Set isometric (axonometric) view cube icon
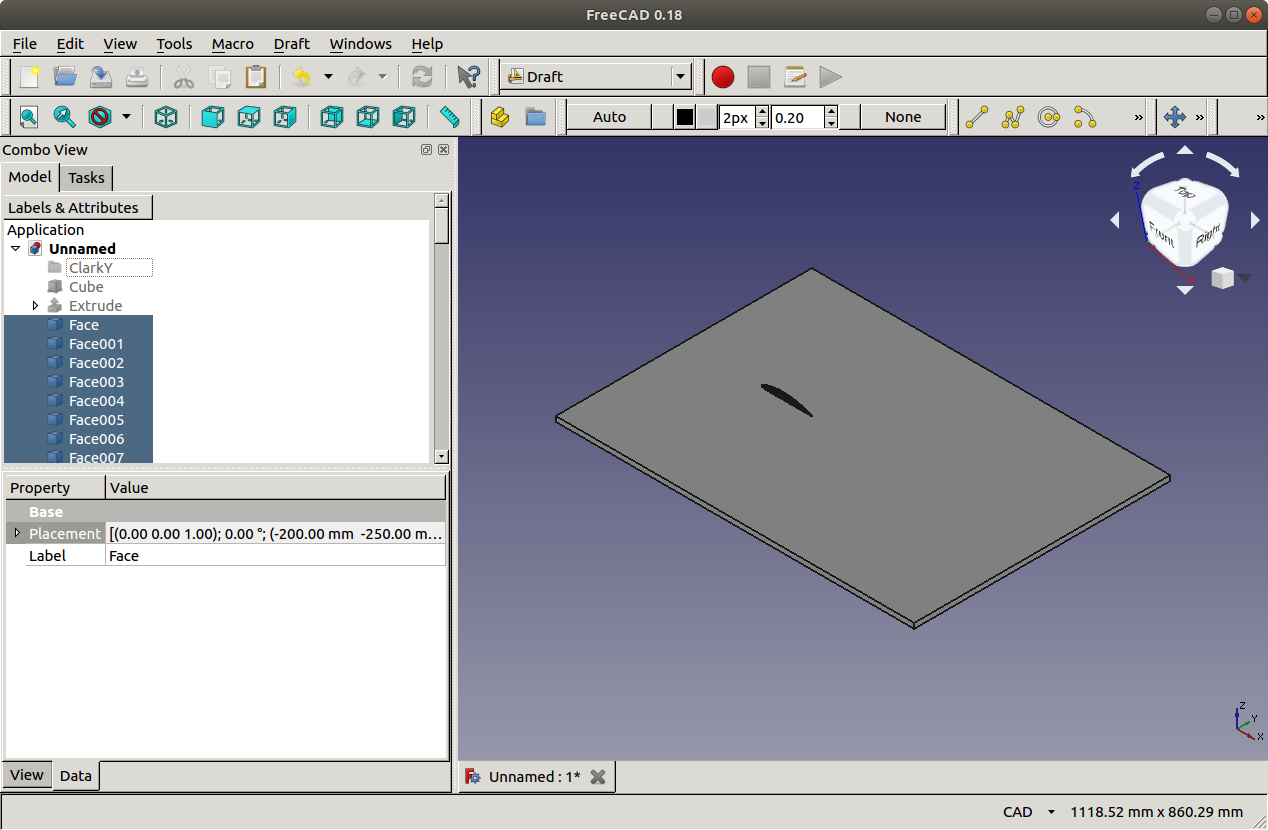Screen dimensions: 1268x830 point(166,117)
